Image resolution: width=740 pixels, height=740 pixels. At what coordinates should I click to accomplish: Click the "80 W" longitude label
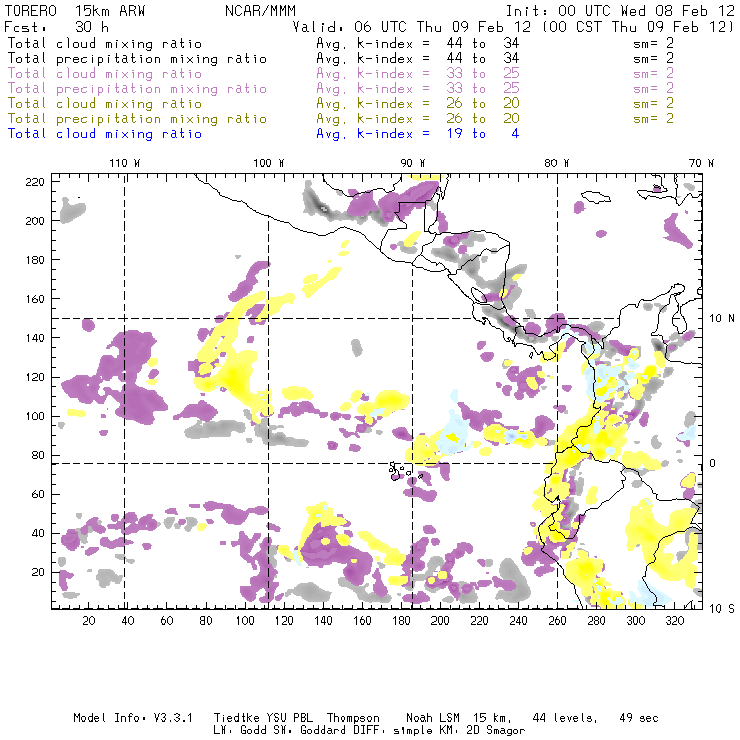556,163
